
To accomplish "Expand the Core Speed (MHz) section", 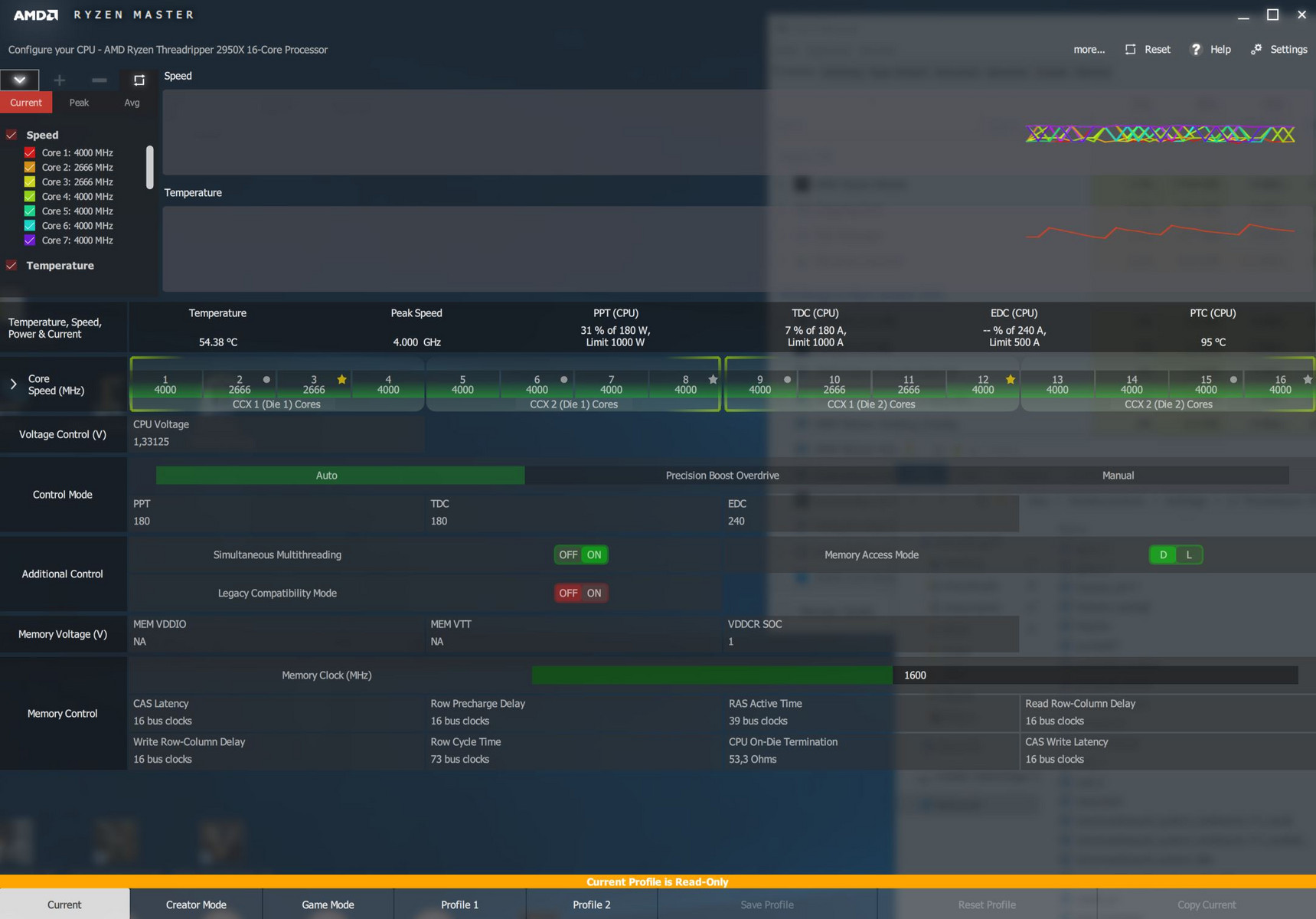I will 13,384.
